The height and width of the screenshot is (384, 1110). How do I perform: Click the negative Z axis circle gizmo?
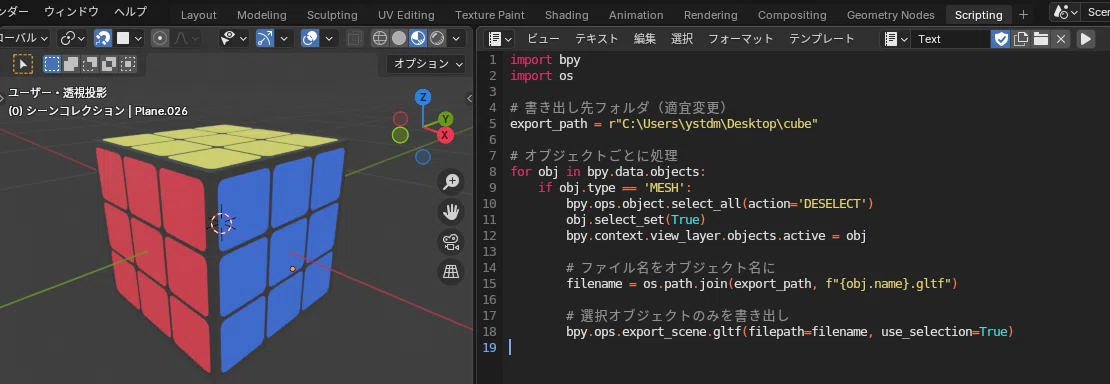[x=423, y=157]
